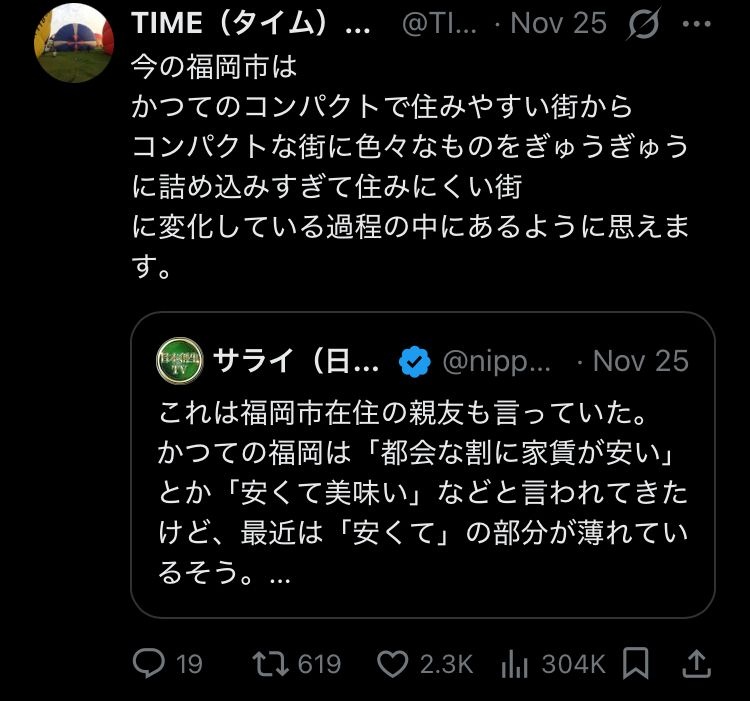750x701 pixels.
Task: Click the TIME（タイム） display name
Action: coord(251,24)
